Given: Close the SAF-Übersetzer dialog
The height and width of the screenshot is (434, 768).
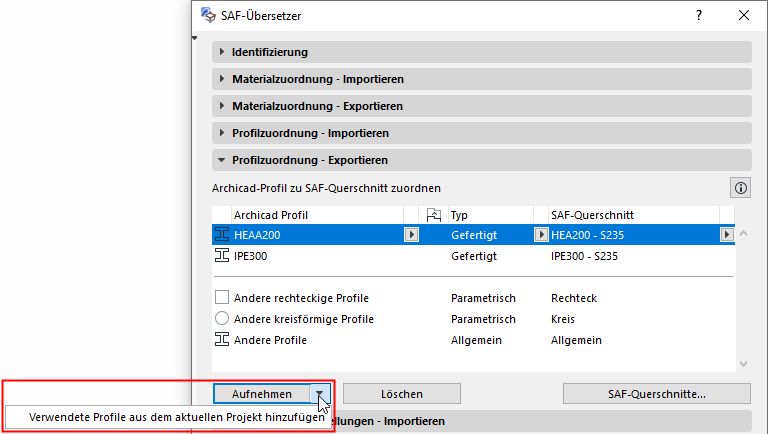Looking at the screenshot, I should (x=744, y=15).
